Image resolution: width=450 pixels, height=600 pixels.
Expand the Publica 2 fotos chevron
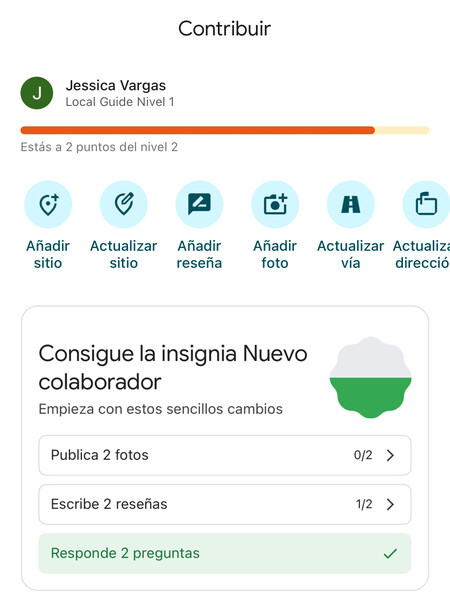click(390, 455)
